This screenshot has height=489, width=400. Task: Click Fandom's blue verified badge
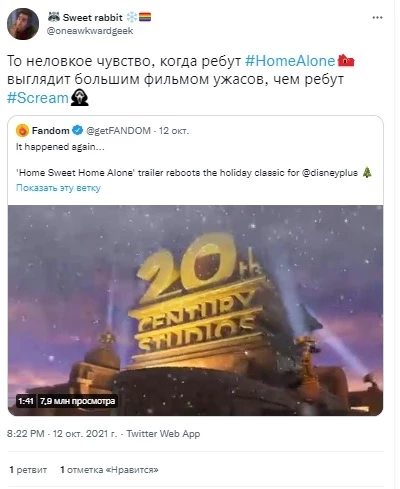[78, 130]
